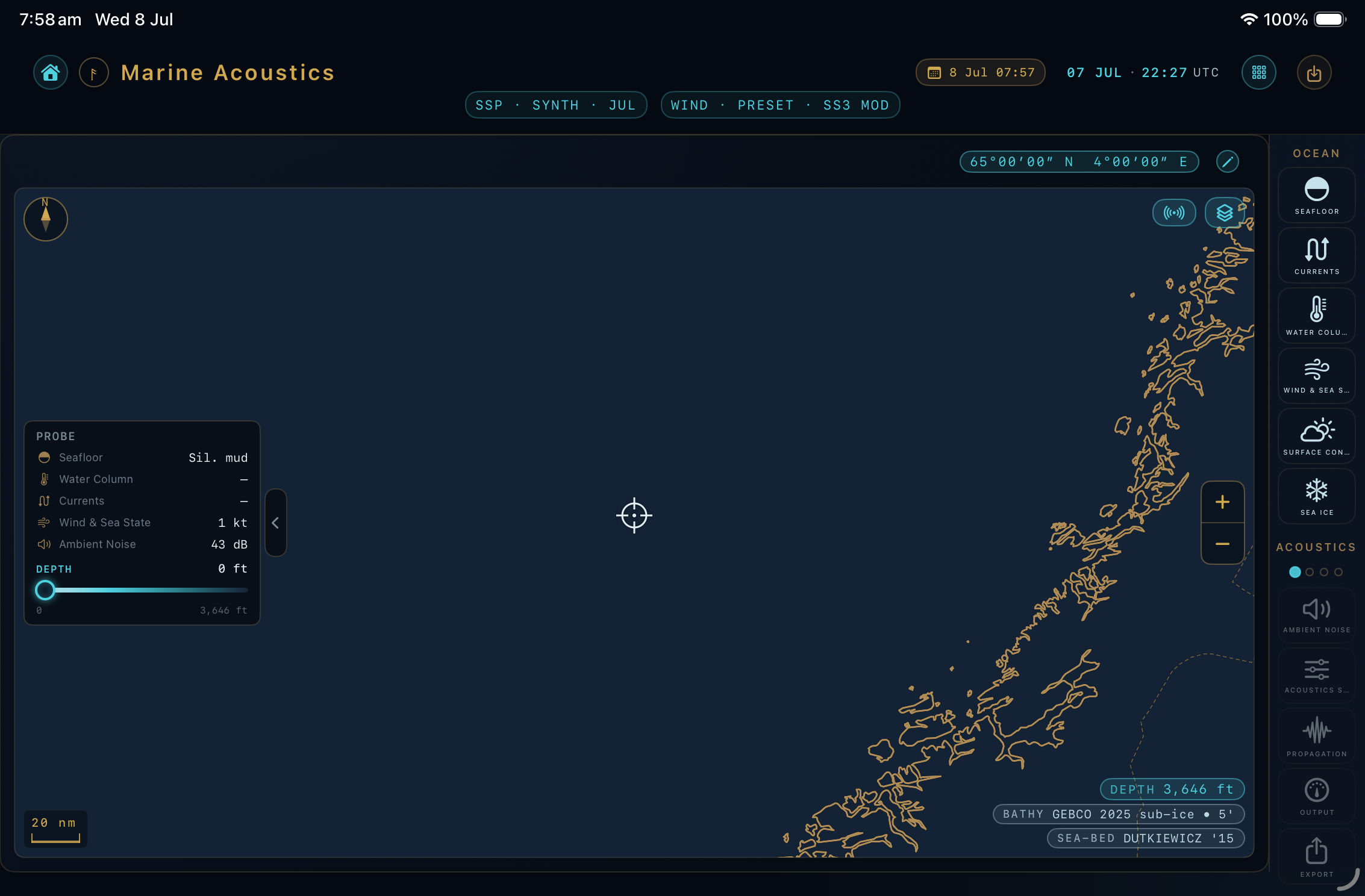This screenshot has width=1365, height=896.
Task: Zoom in the map with plus
Action: pos(1222,502)
